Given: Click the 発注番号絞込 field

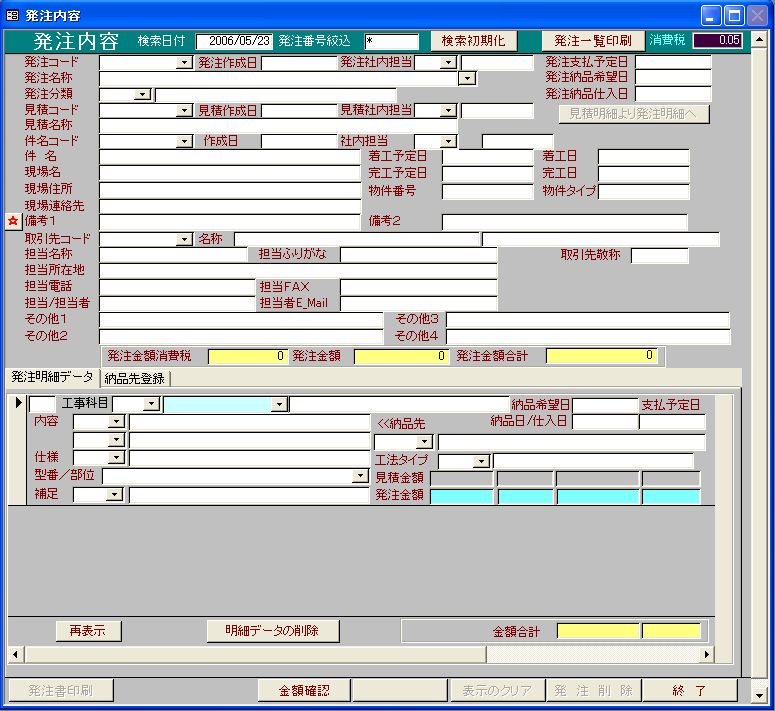Looking at the screenshot, I should [391, 42].
